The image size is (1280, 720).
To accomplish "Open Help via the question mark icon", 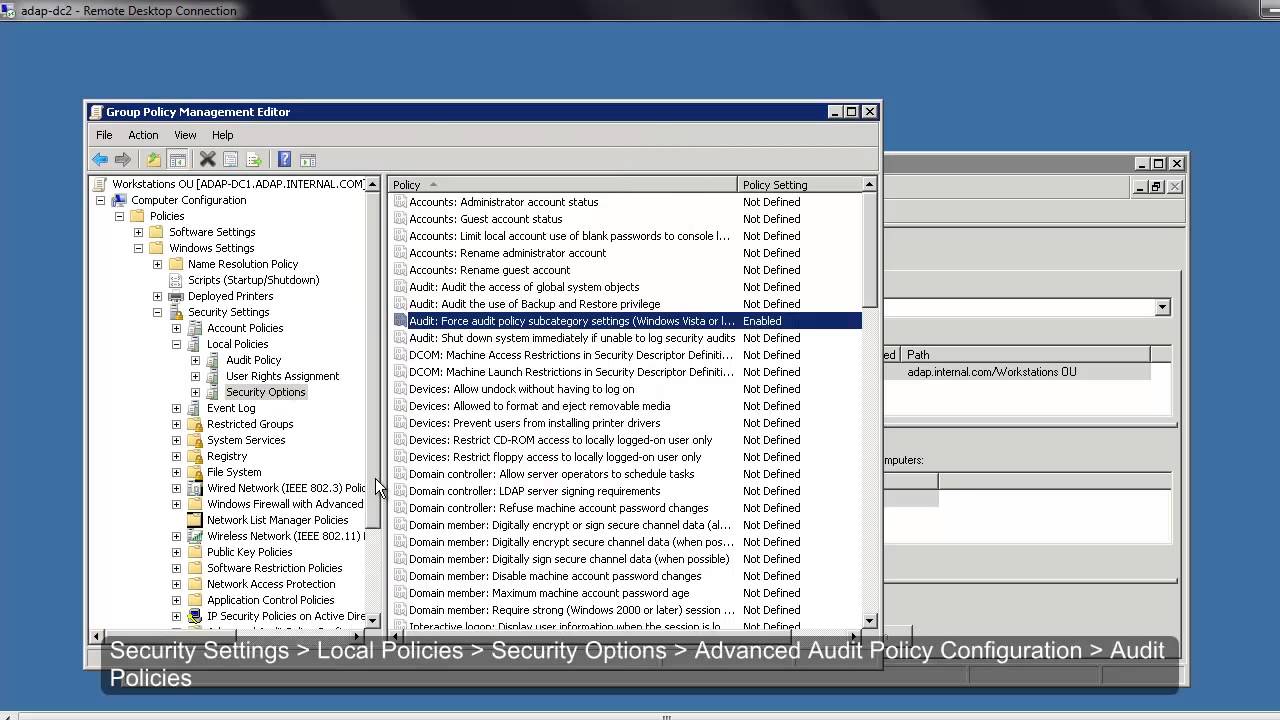I will click(x=284, y=160).
